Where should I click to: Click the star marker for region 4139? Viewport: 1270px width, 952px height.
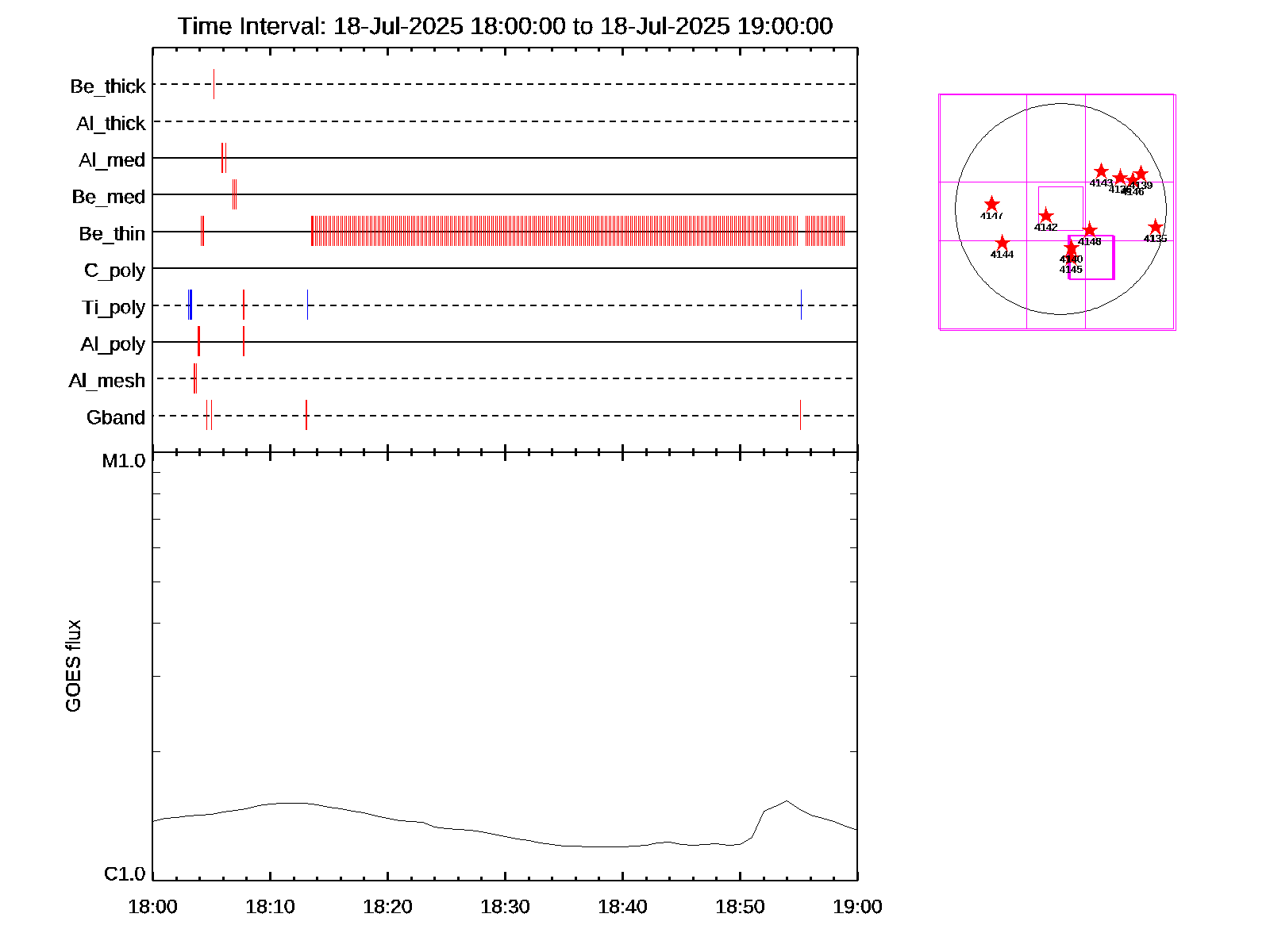pos(1141,174)
